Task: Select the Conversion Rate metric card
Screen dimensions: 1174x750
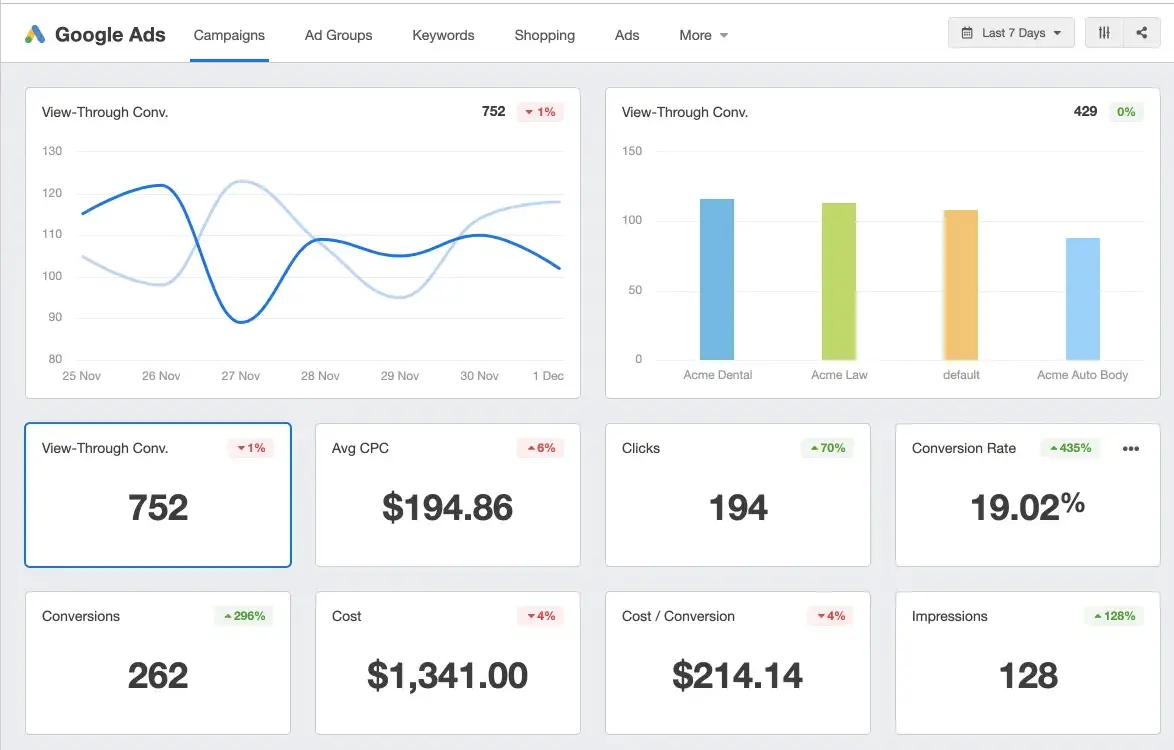Action: tap(1028, 495)
